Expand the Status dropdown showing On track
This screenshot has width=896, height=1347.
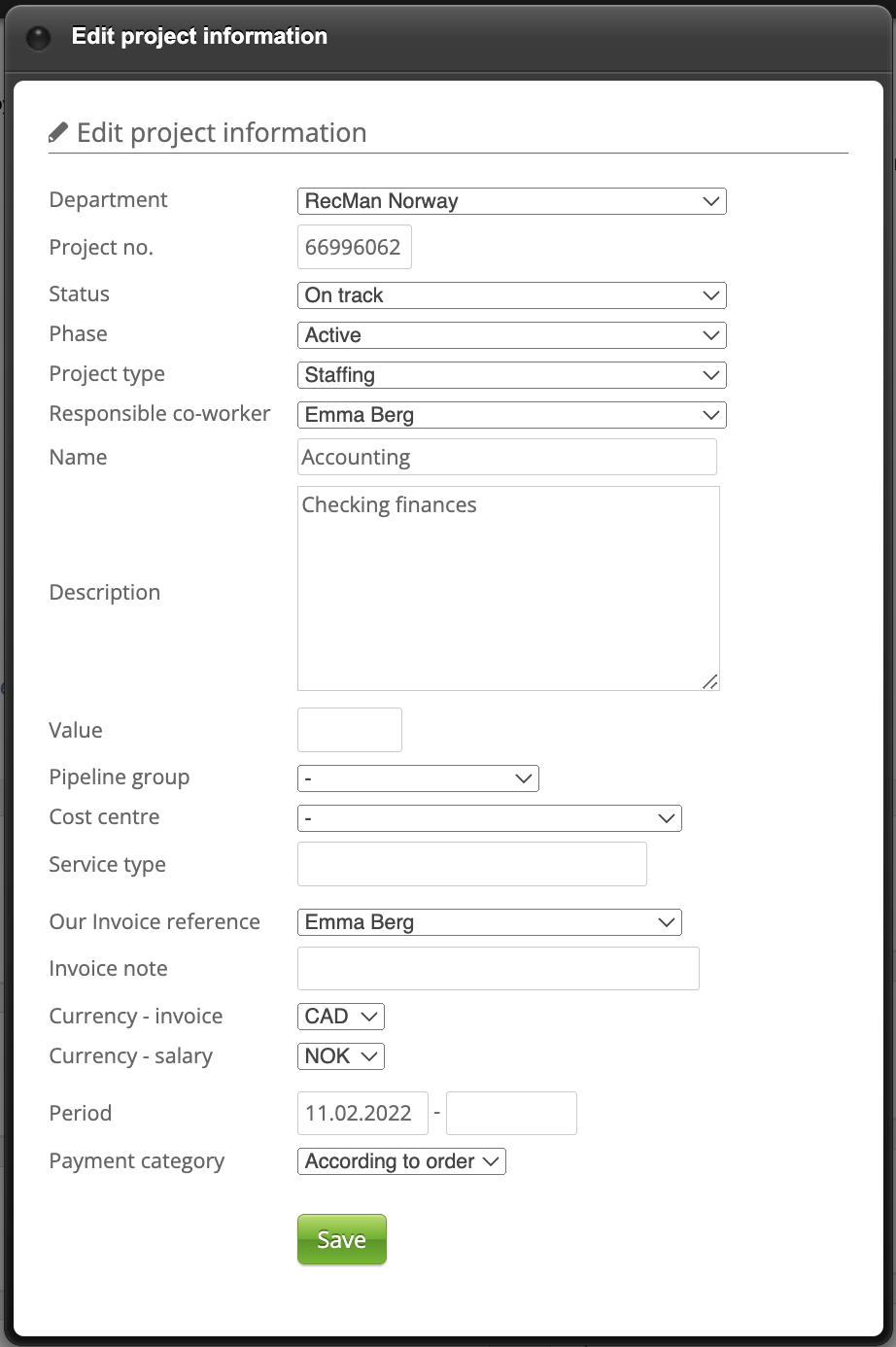coord(511,295)
